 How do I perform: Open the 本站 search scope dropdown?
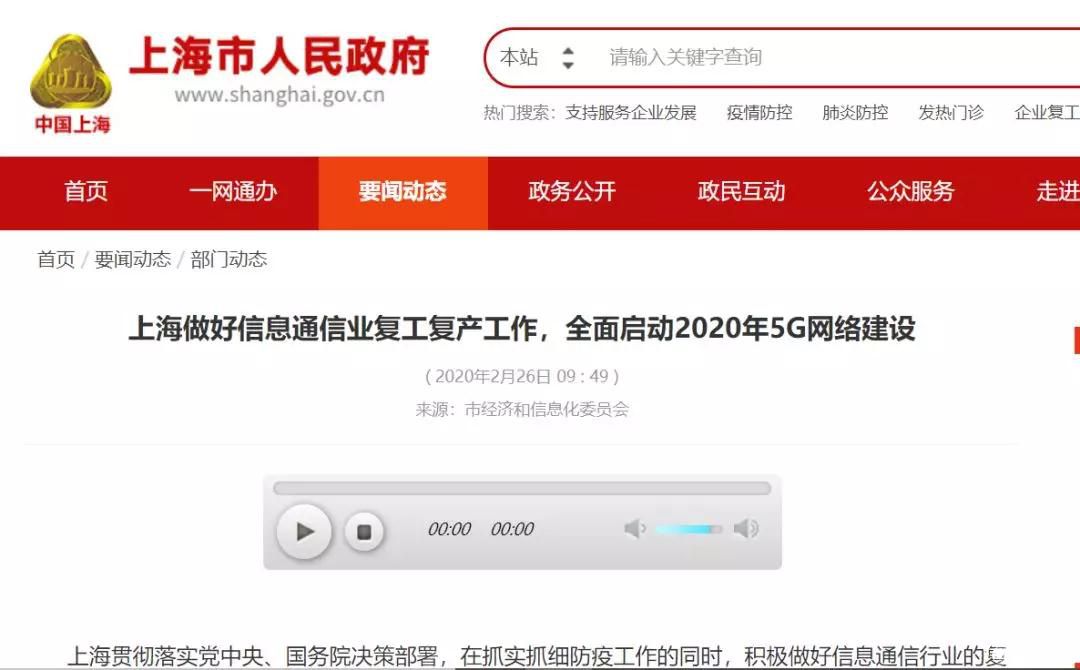point(538,58)
